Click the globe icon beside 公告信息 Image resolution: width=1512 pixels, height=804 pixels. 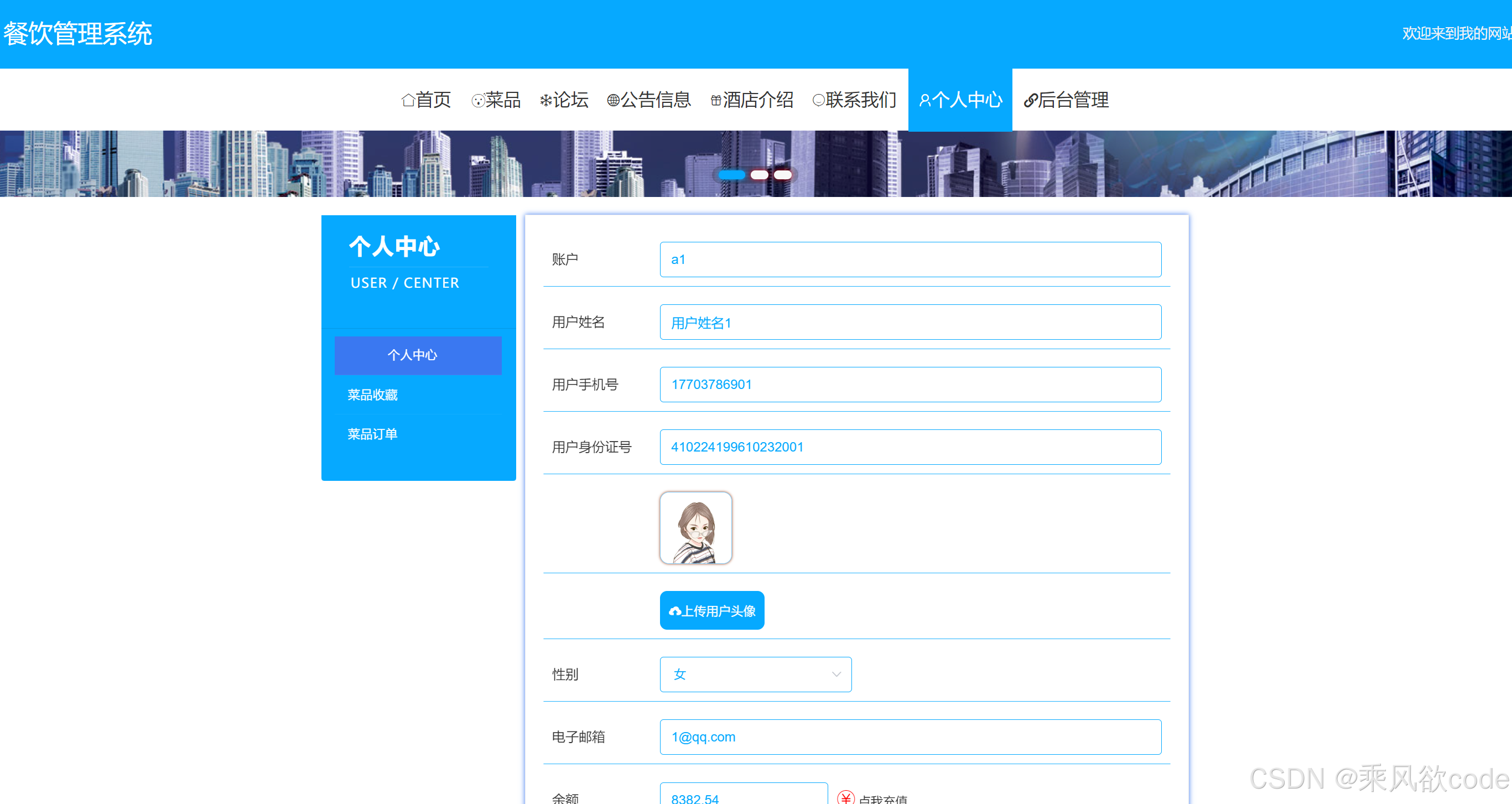pyautogui.click(x=613, y=100)
